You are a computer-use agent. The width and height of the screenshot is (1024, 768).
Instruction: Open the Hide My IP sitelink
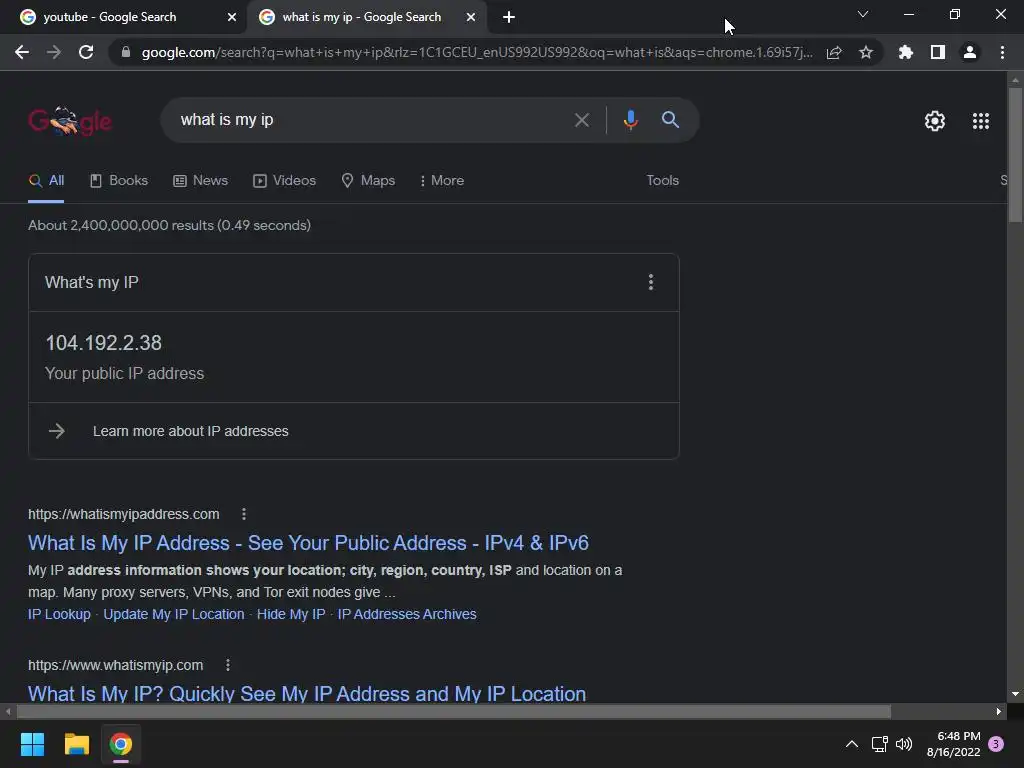(291, 614)
